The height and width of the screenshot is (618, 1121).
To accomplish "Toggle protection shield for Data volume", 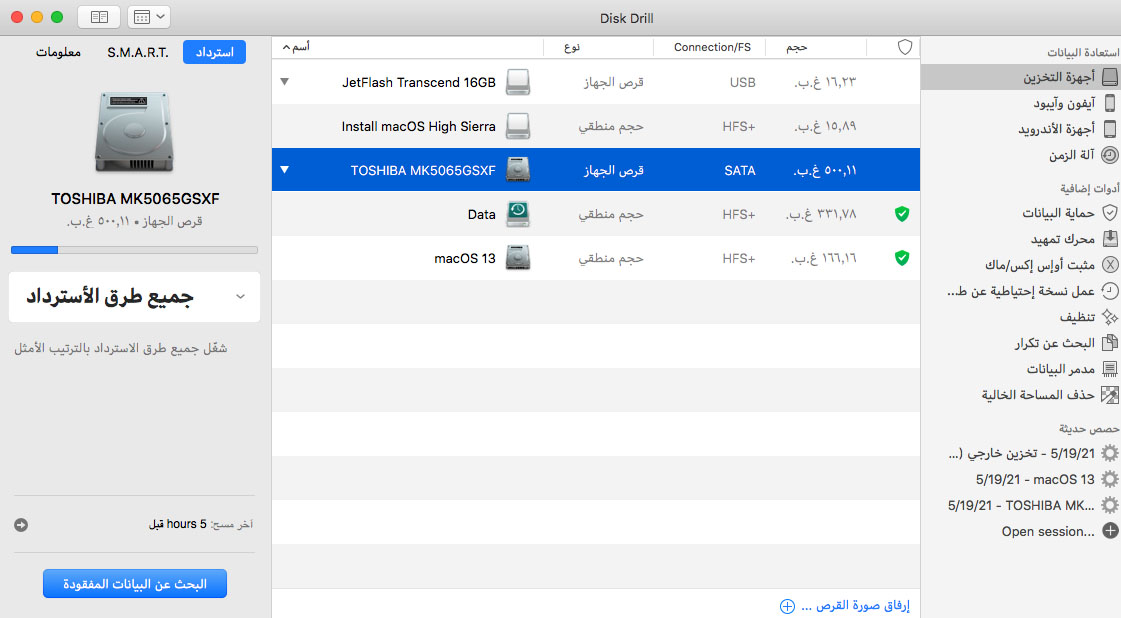I will [x=902, y=213].
